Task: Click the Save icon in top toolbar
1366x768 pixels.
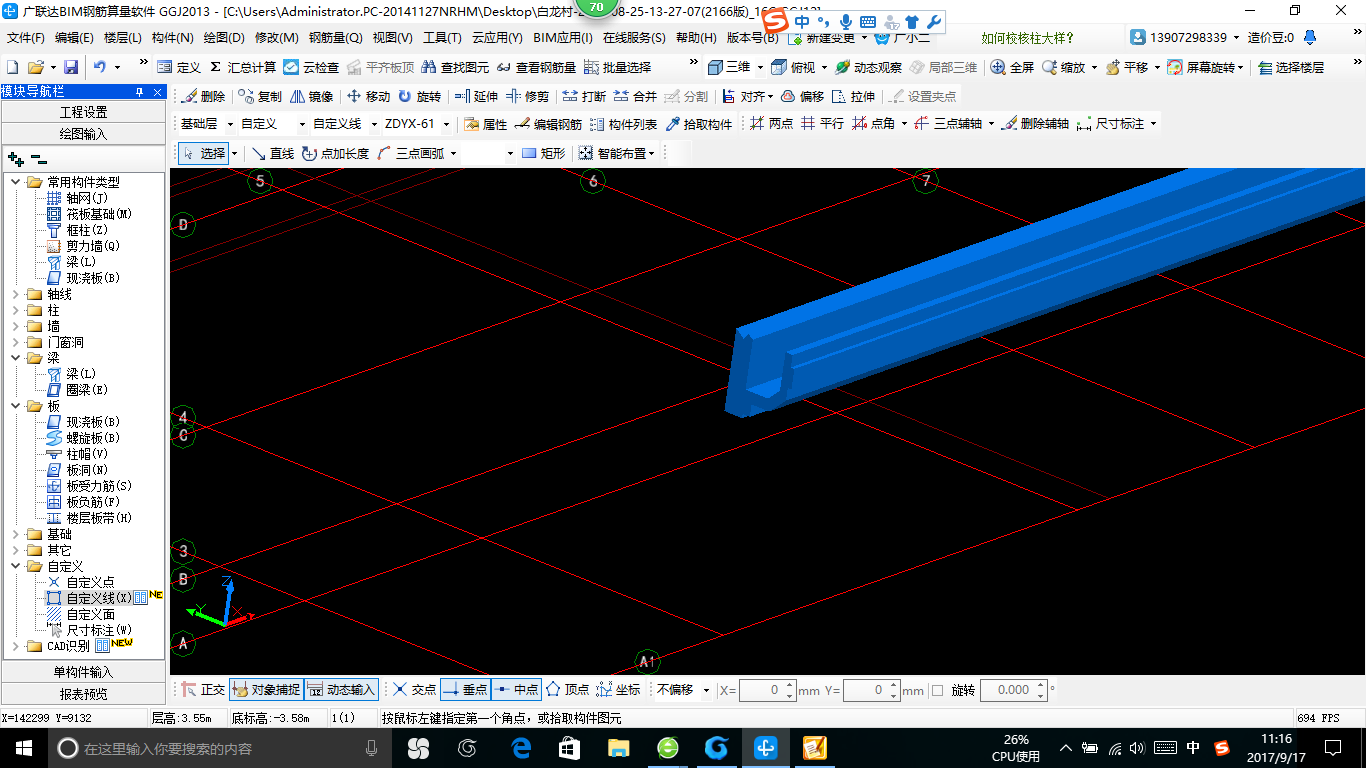Action: pos(71,67)
